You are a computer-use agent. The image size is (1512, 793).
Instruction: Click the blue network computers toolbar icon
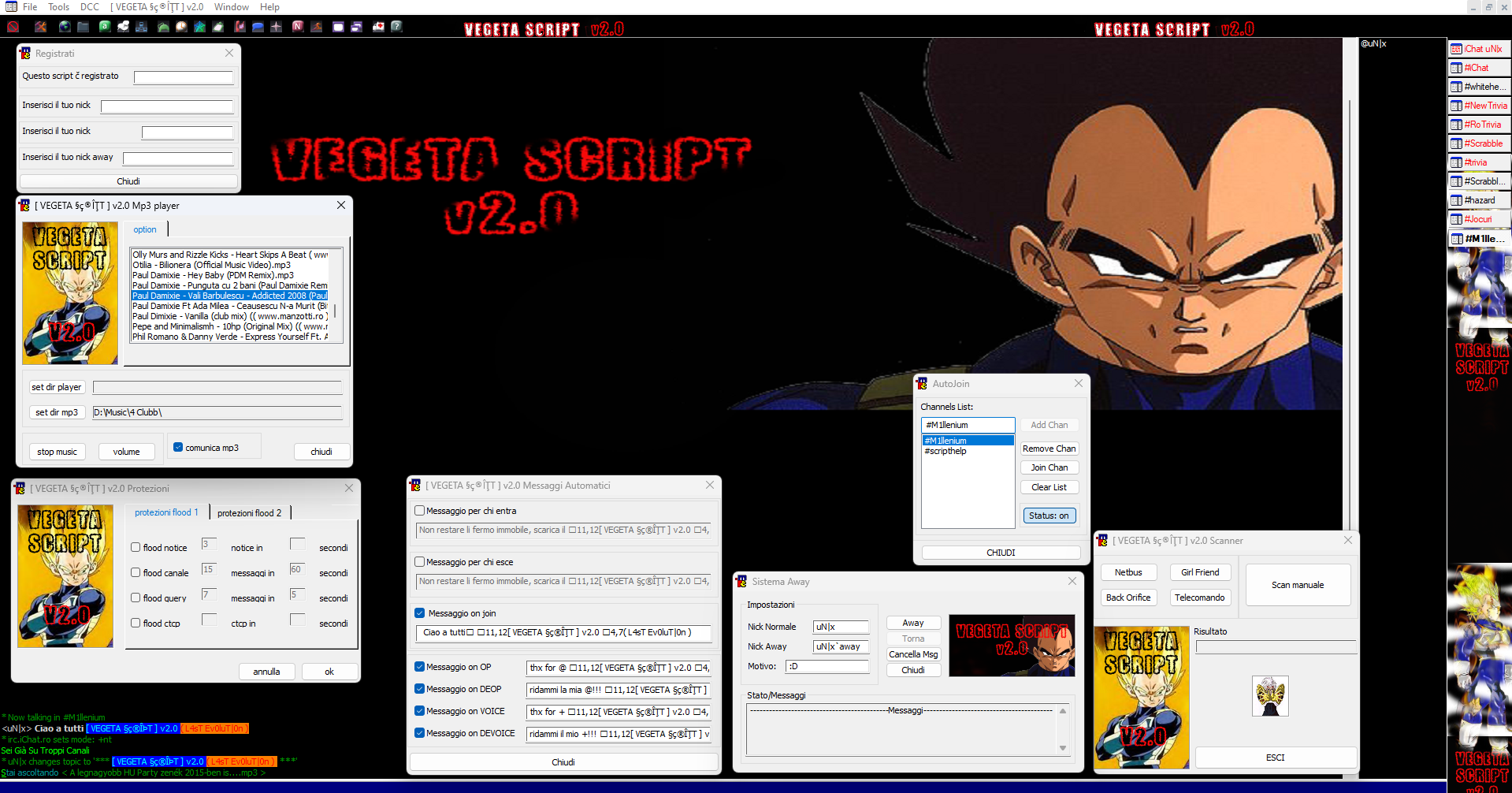tap(142, 27)
